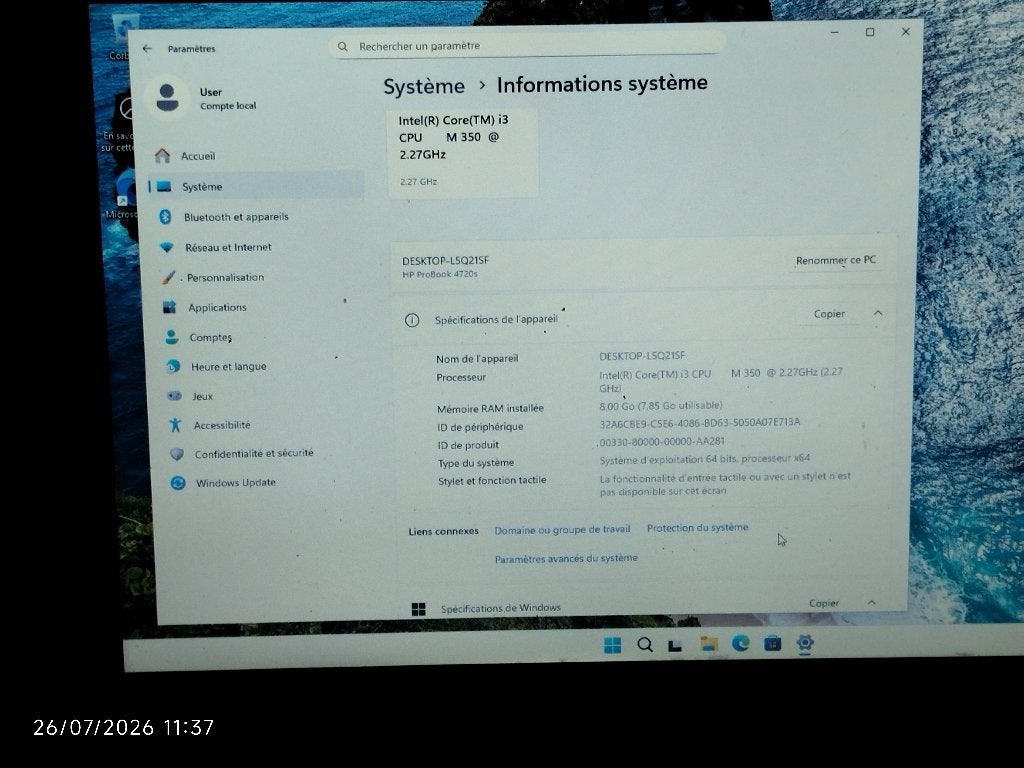The image size is (1024, 768).
Task: Open Domaine ou groupe de travail link
Action: pyautogui.click(x=562, y=530)
